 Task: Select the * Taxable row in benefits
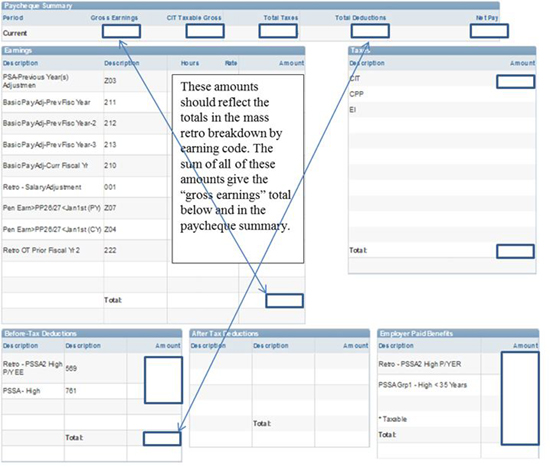click(x=393, y=419)
